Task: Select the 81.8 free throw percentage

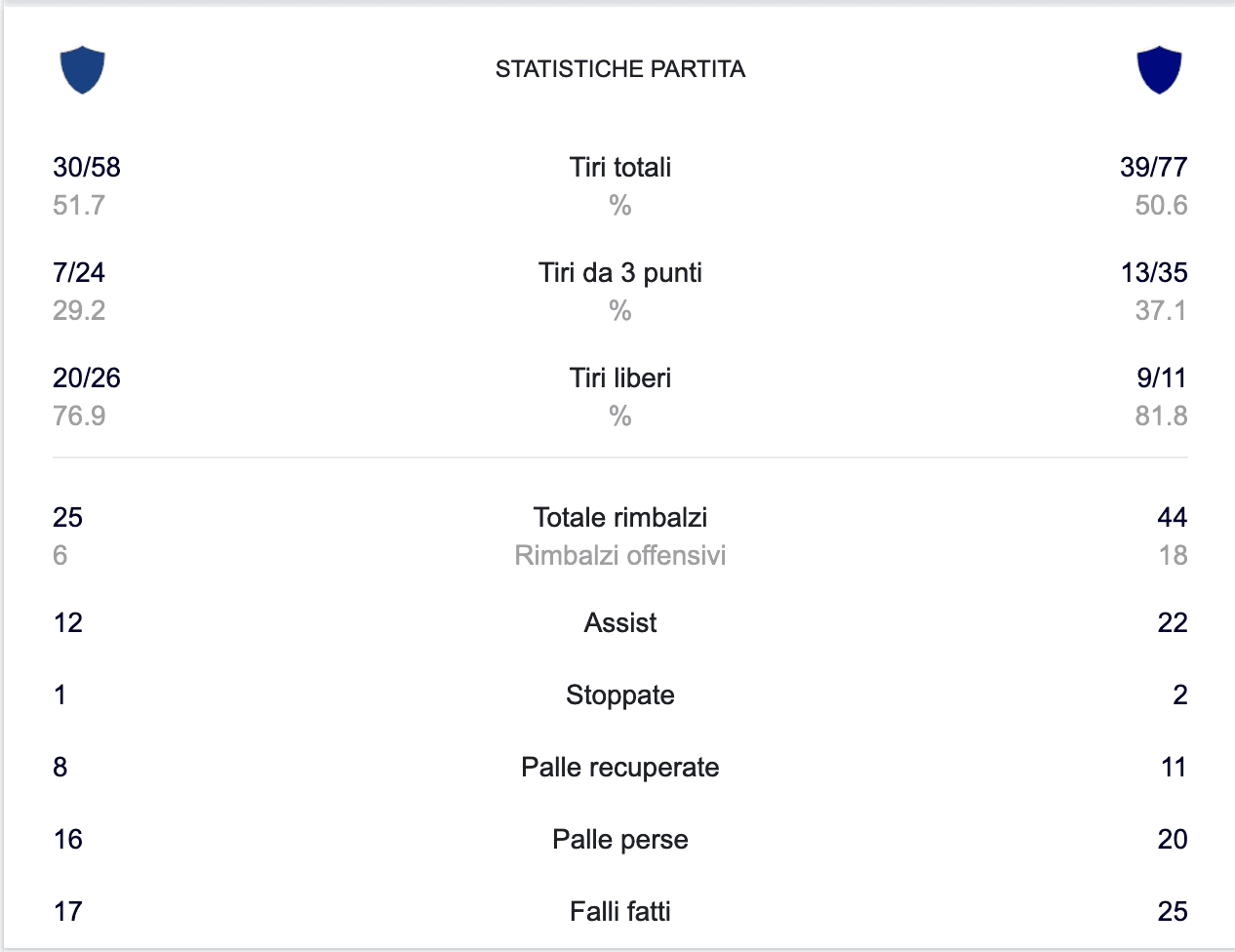Action: click(x=1161, y=416)
